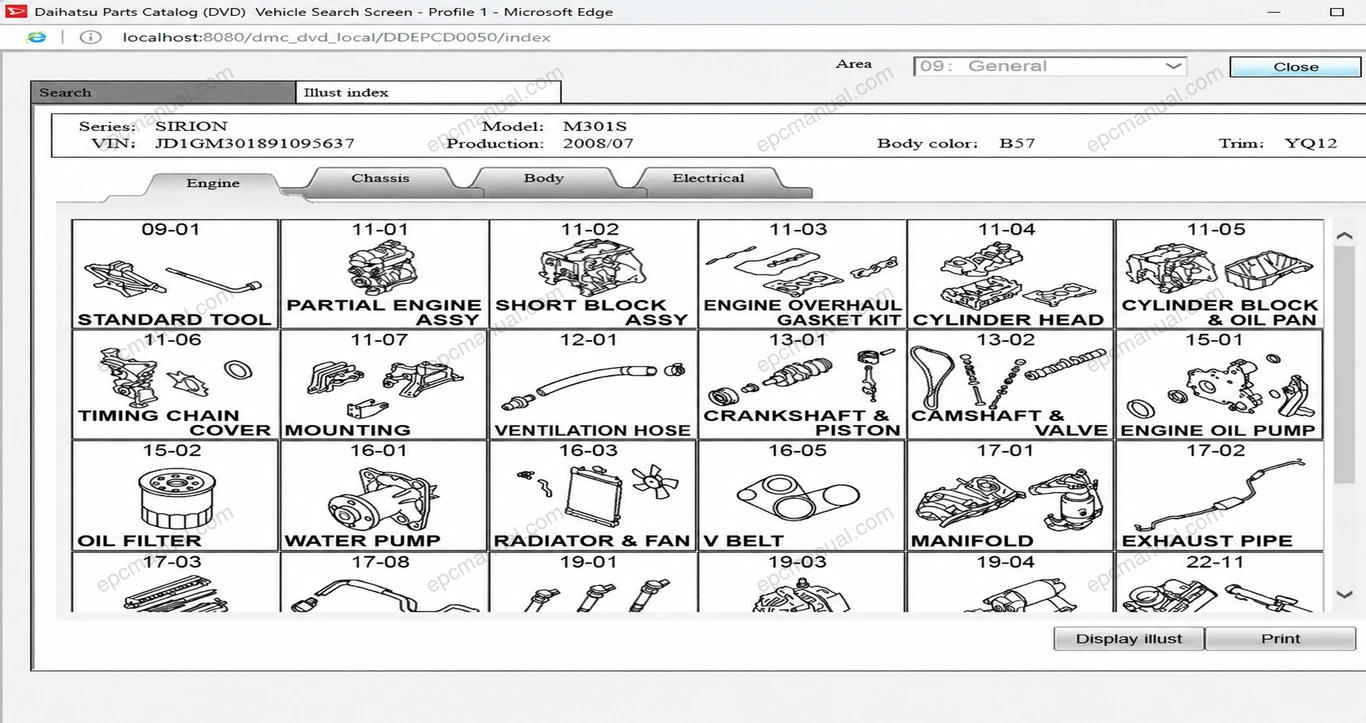Click the scroll down arrow of illustration list
Screen dimensions: 1366x723
point(1345,594)
